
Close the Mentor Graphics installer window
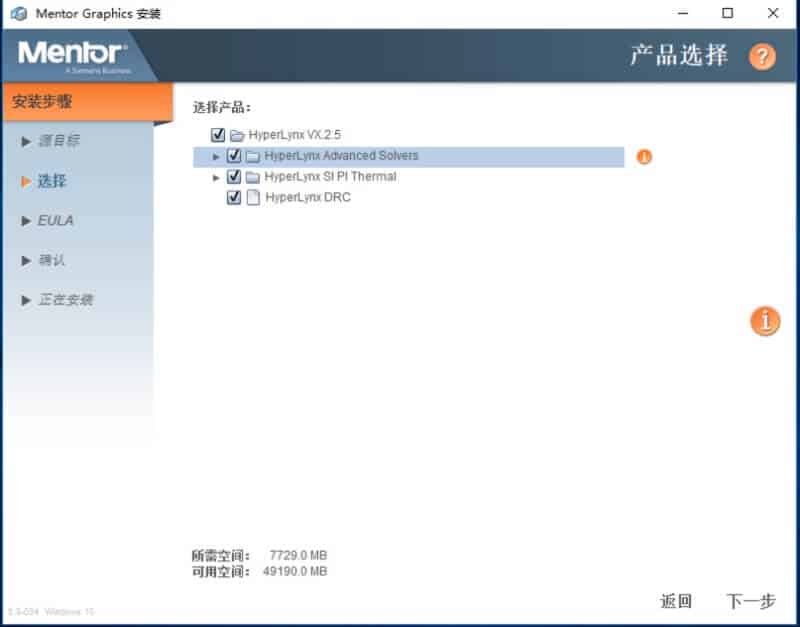[773, 14]
